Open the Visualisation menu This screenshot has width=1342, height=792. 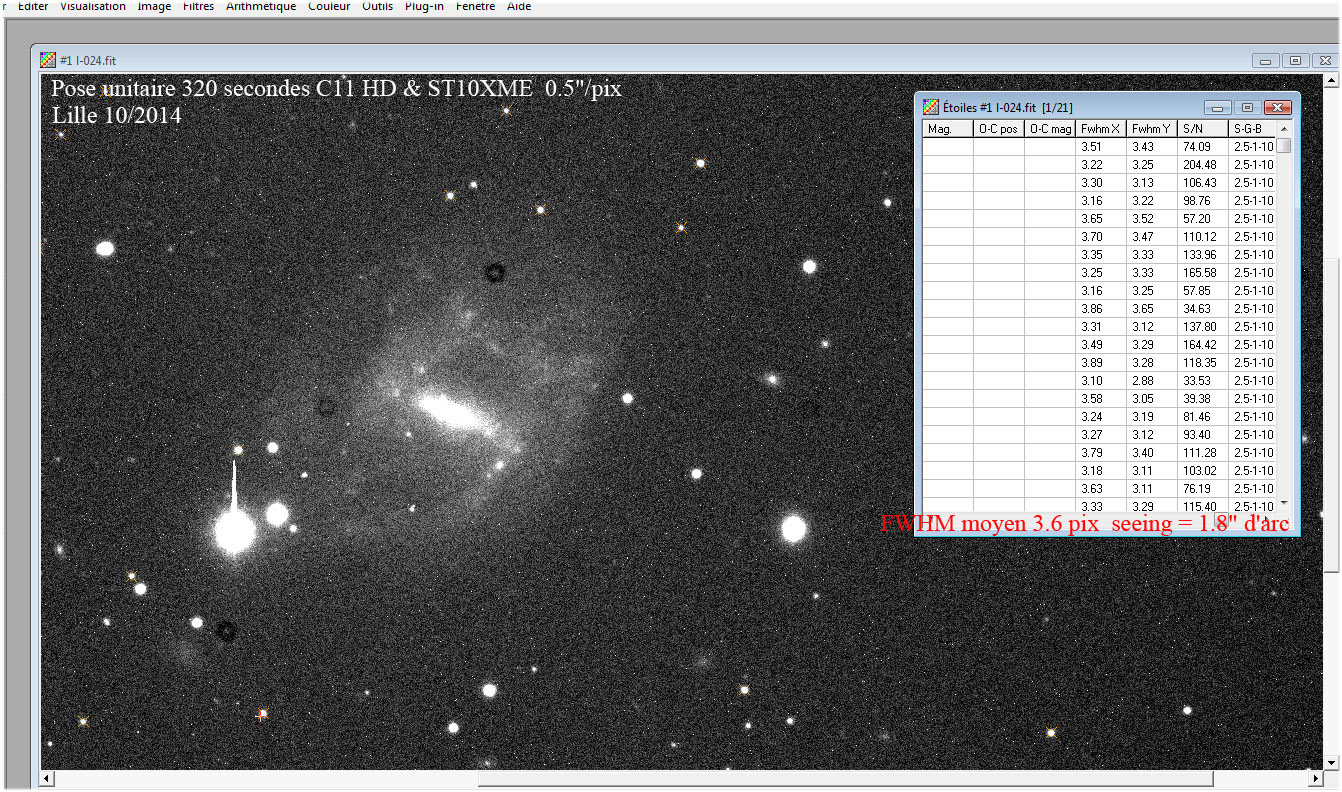[93, 6]
